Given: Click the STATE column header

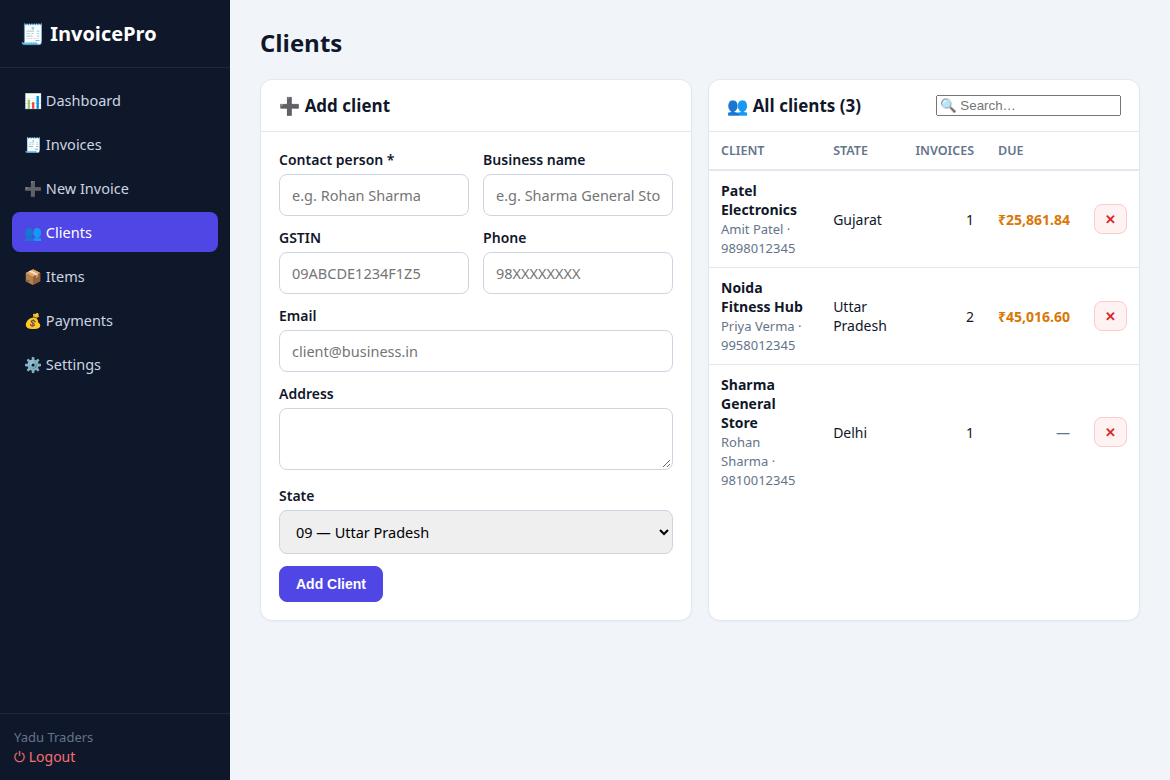Looking at the screenshot, I should point(850,151).
